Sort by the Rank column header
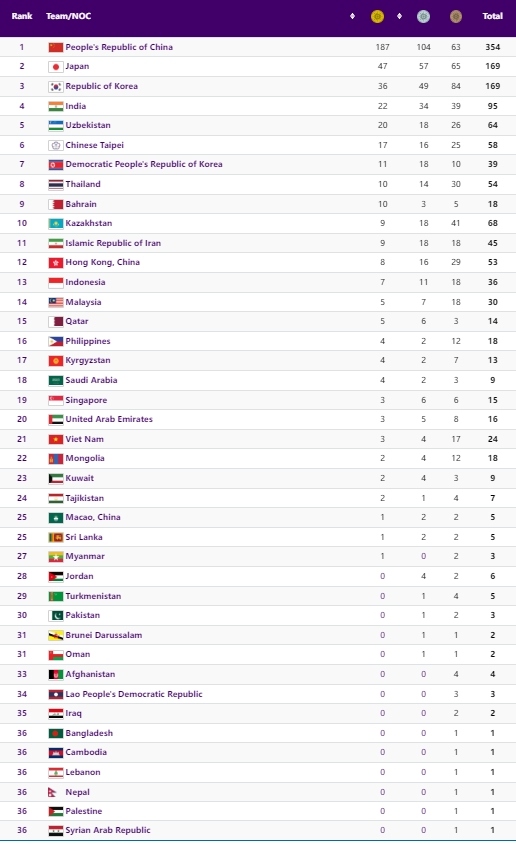The image size is (516, 844). pos(22,16)
